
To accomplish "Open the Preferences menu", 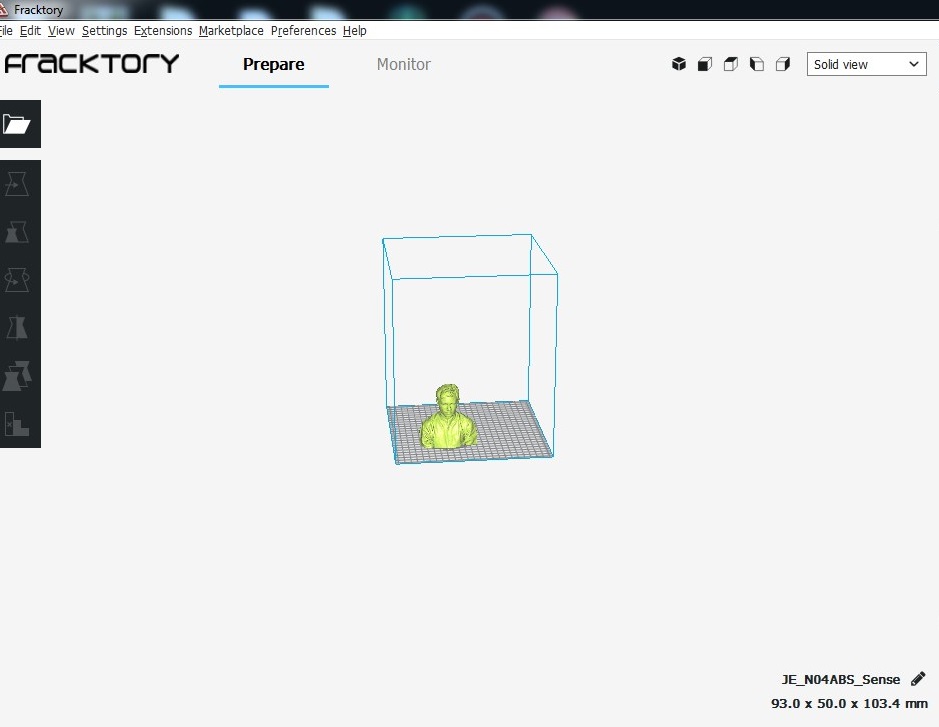I will (304, 31).
